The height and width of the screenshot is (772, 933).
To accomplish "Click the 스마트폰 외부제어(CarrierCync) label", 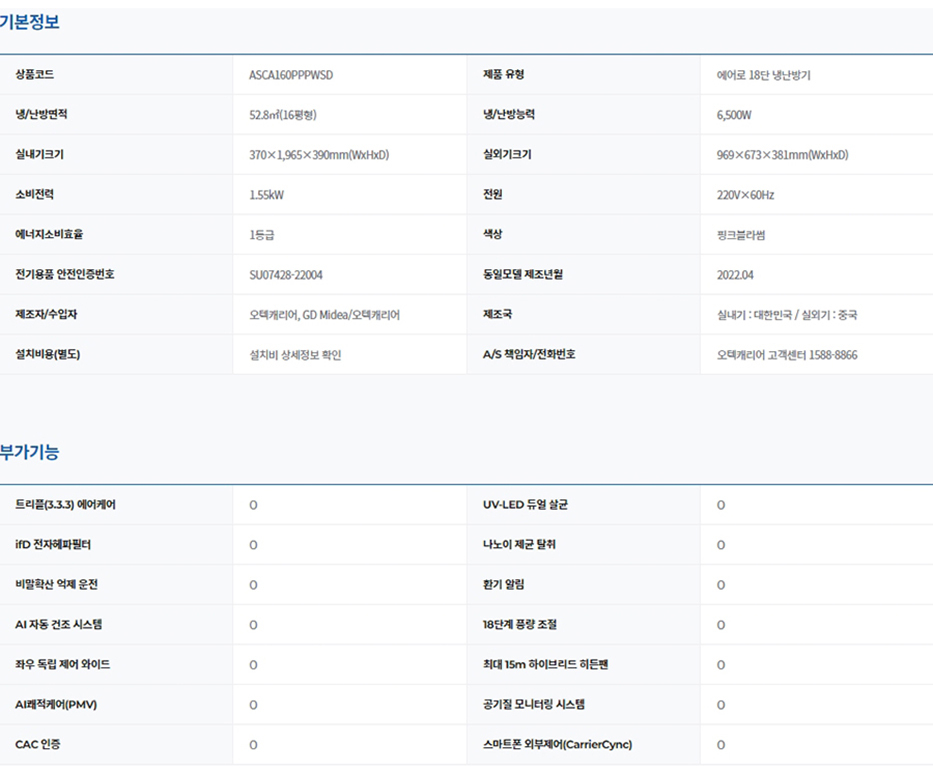I will pyautogui.click(x=557, y=745).
